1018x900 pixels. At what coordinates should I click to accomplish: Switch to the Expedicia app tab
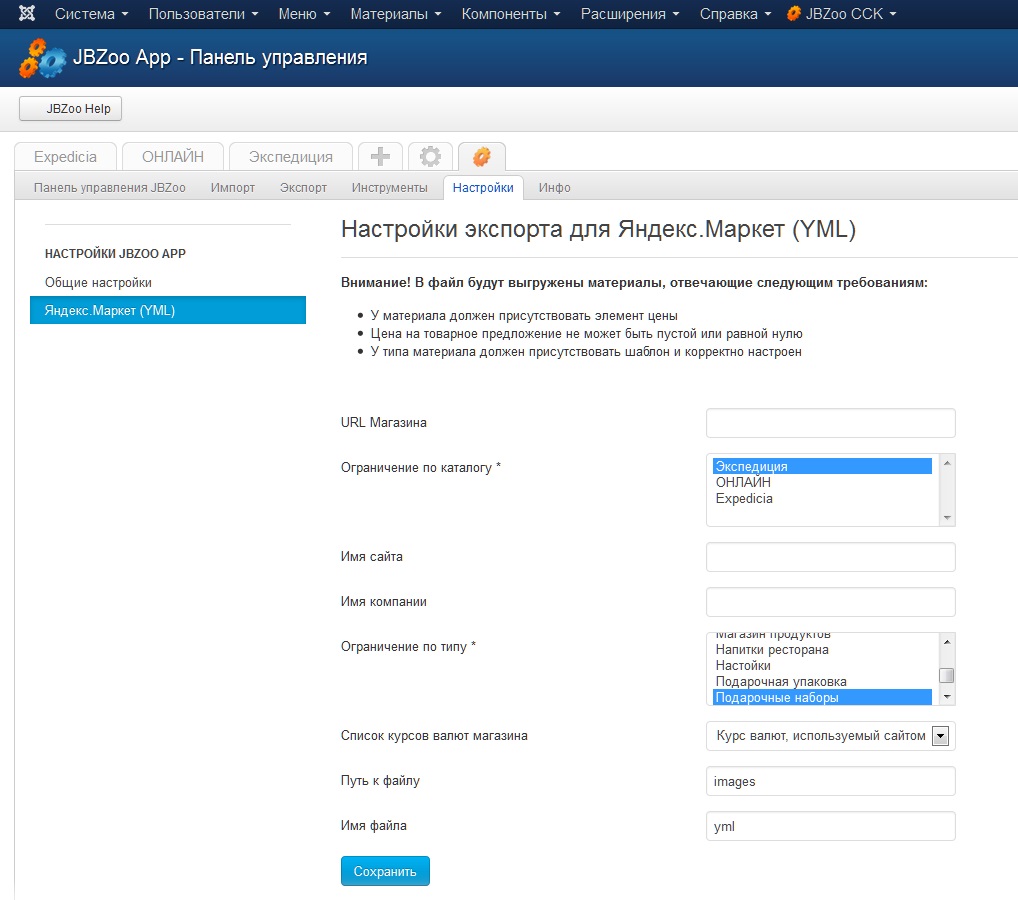point(66,156)
